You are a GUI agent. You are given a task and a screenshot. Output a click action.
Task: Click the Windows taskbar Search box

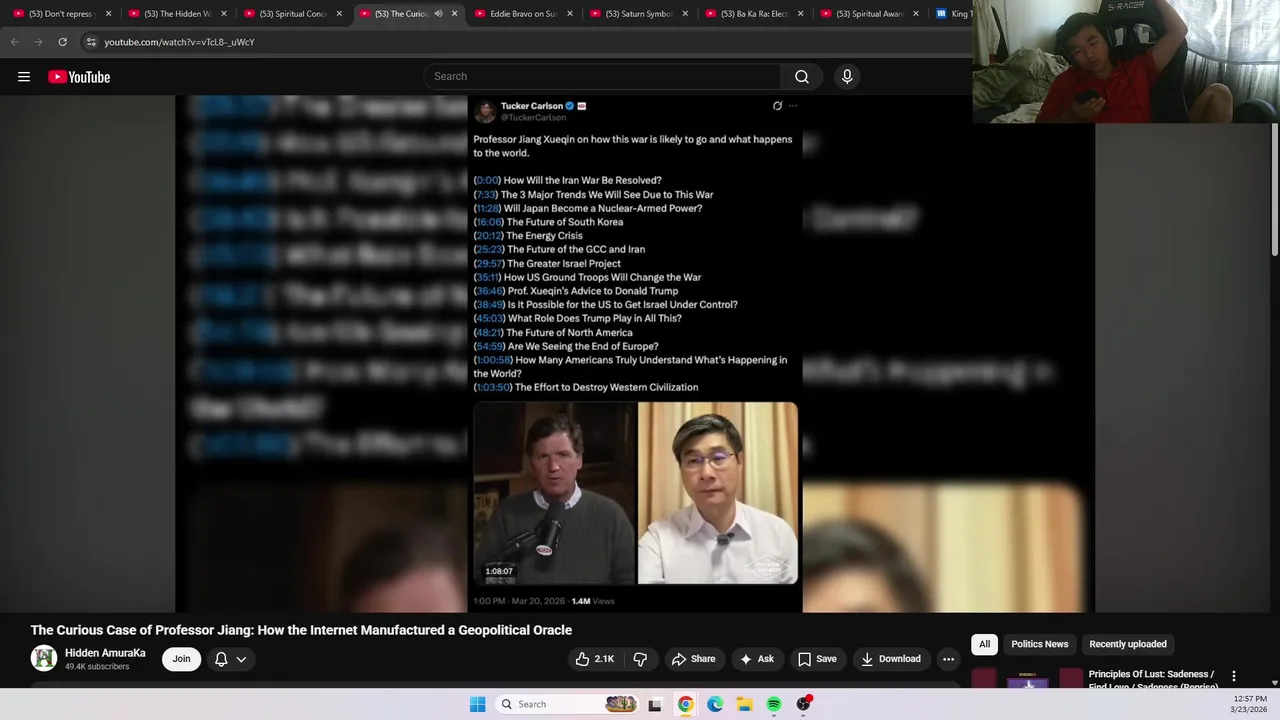click(x=566, y=704)
